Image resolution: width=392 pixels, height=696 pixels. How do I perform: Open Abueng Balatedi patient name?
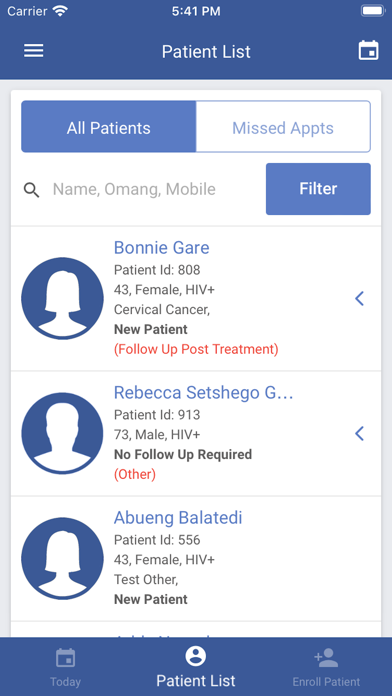(x=178, y=518)
